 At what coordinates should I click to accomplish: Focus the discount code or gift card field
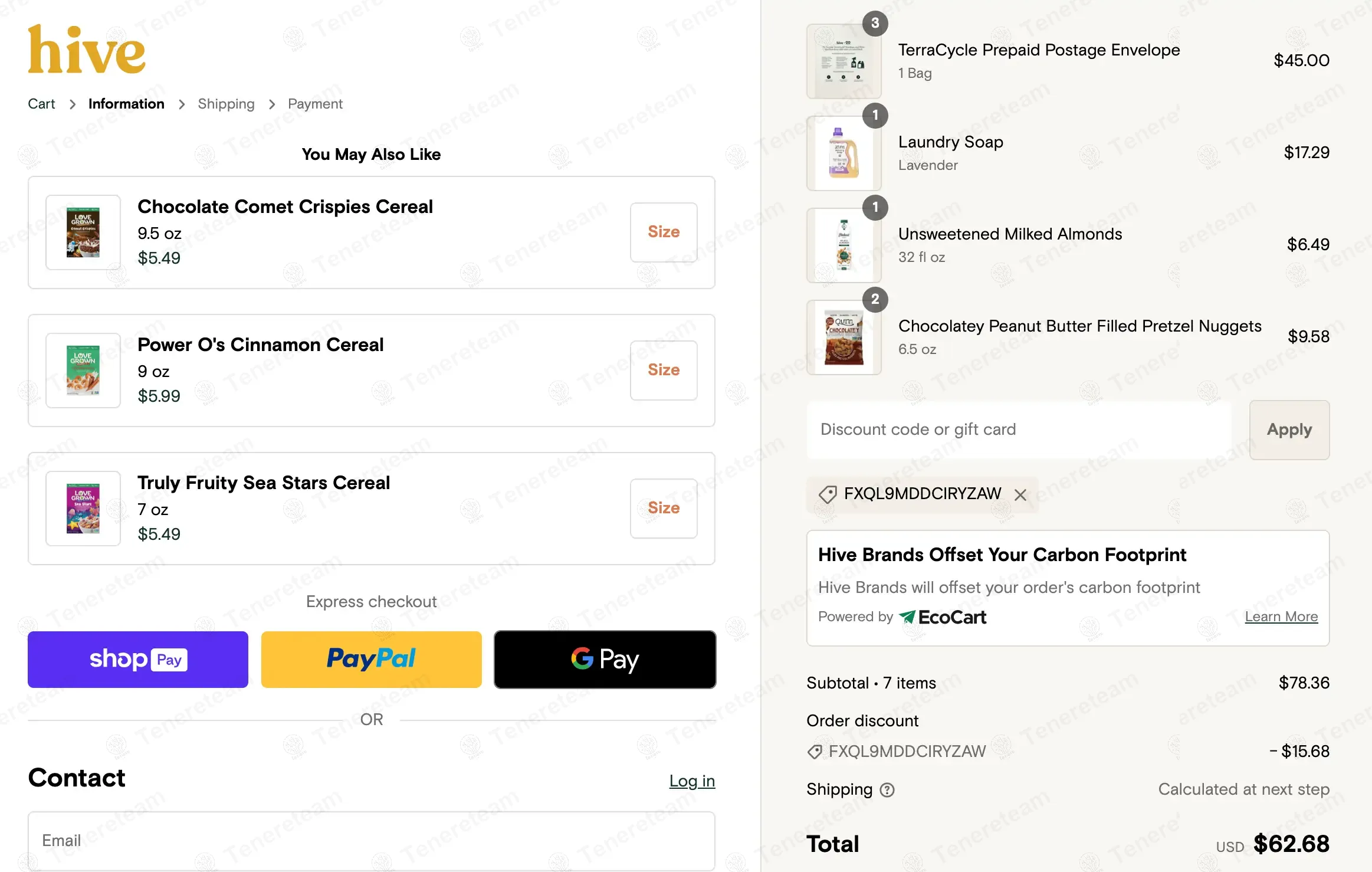pos(1019,430)
